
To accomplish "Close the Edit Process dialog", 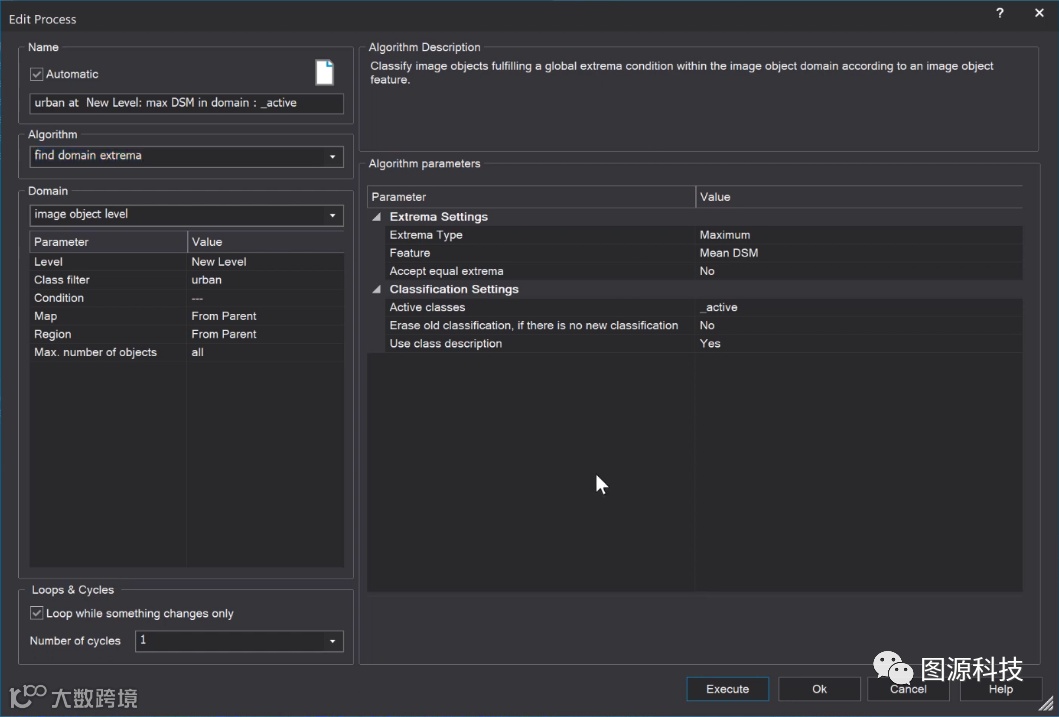I will (1039, 14).
